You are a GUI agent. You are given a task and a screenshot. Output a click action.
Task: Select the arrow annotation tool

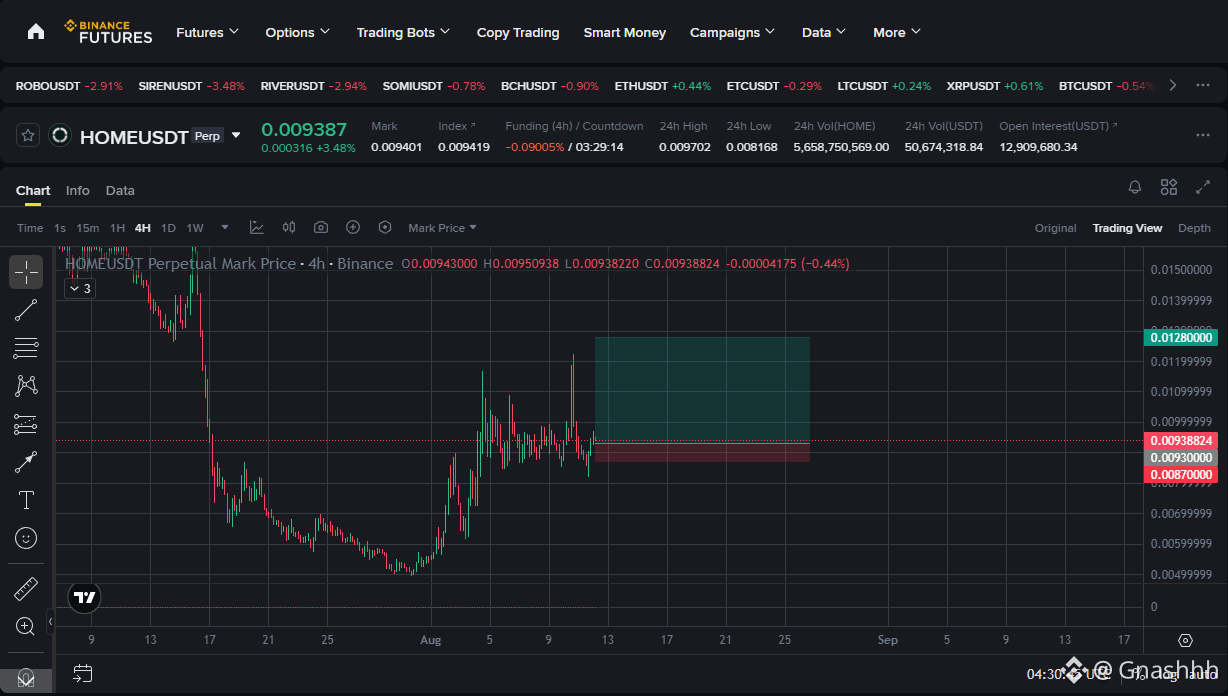coord(26,462)
